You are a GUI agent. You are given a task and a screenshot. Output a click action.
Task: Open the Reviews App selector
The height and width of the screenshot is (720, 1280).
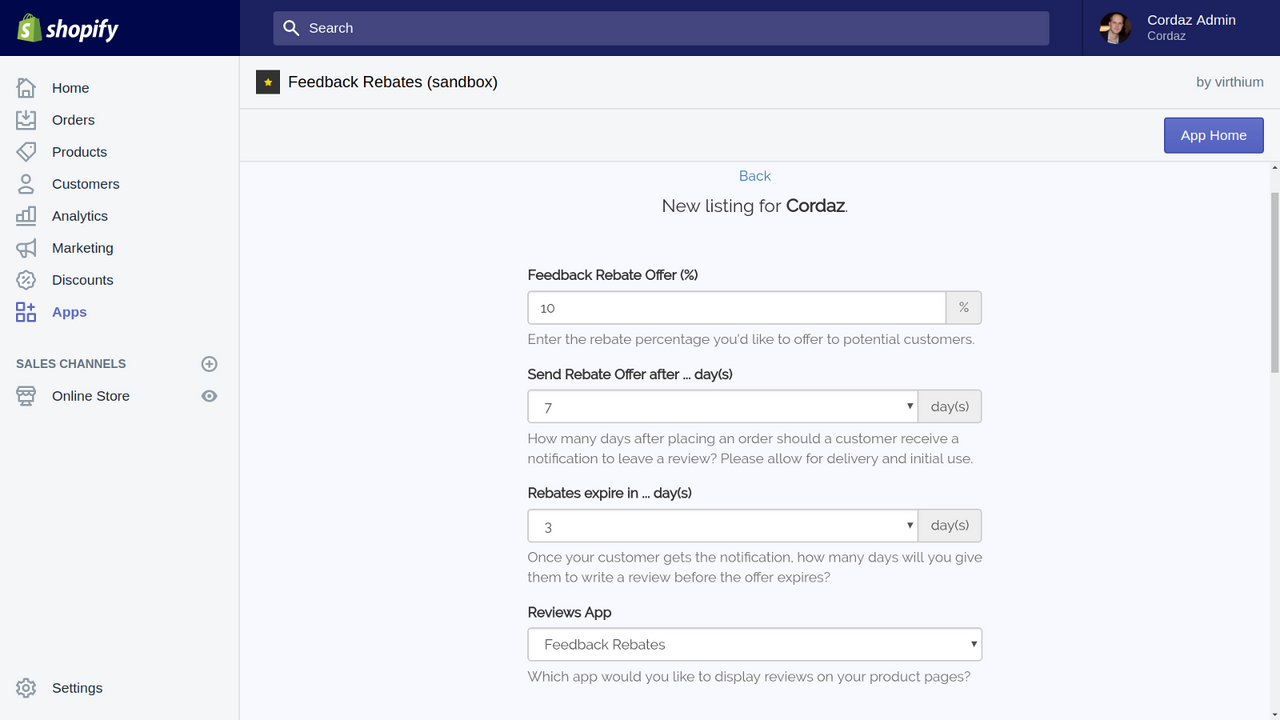point(754,644)
